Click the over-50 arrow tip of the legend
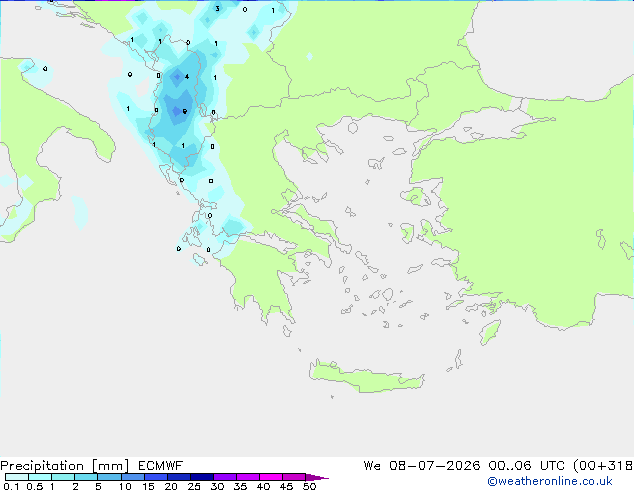Screen dimensions: 634x490 pyautogui.click(x=317, y=477)
